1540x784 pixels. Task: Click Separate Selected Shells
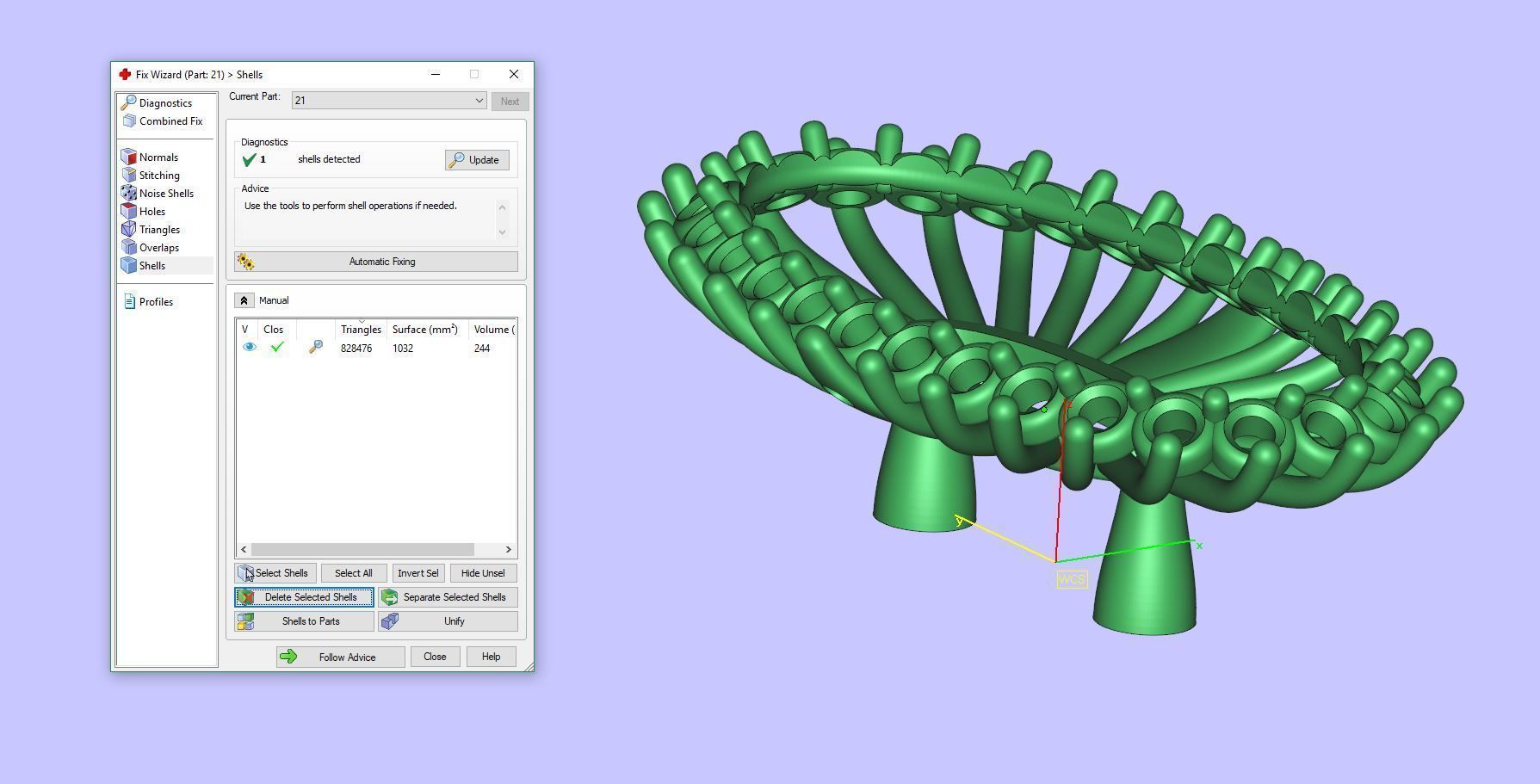click(448, 597)
